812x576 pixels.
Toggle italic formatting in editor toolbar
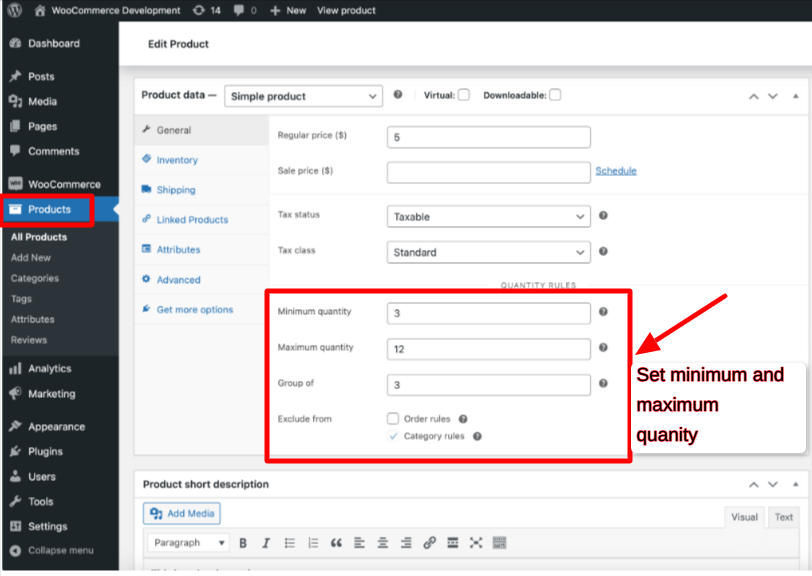tap(266, 543)
